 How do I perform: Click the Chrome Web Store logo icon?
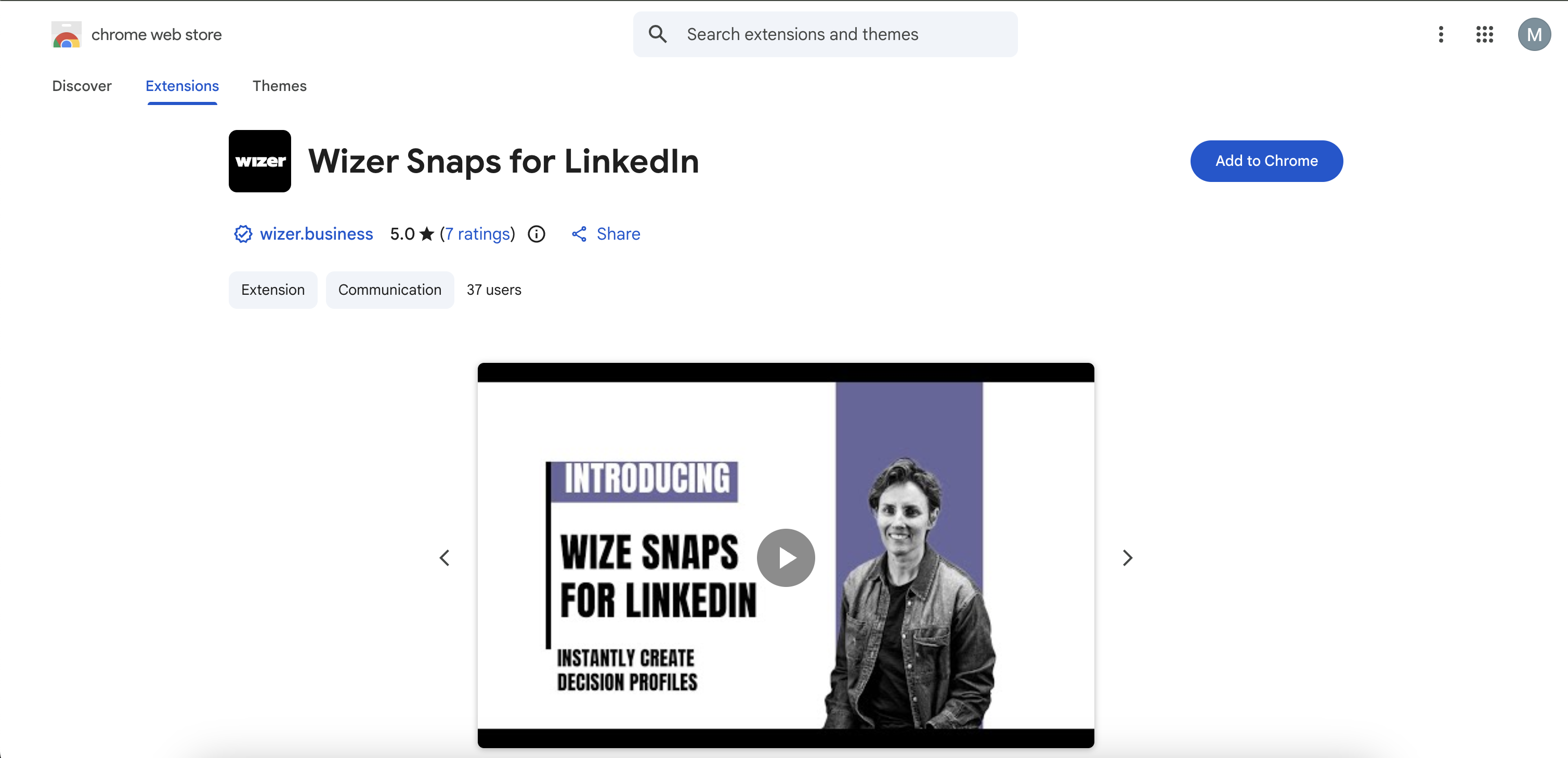click(67, 35)
